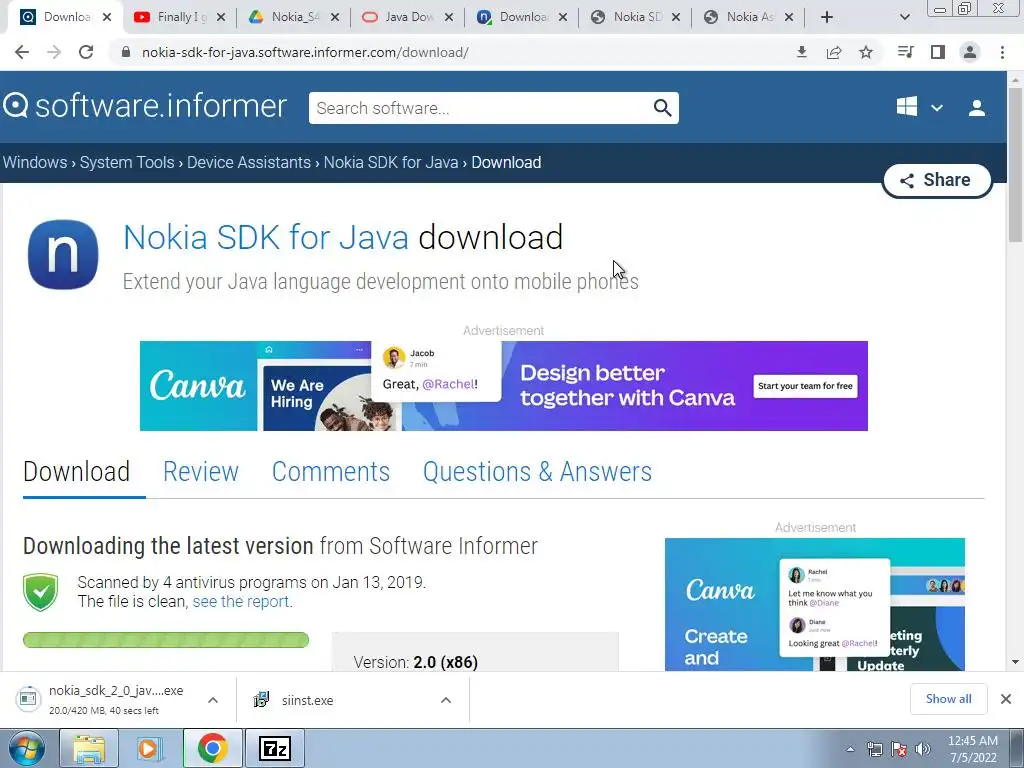Click the Windows platform icon in header
The width and height of the screenshot is (1024, 768).
pos(906,106)
